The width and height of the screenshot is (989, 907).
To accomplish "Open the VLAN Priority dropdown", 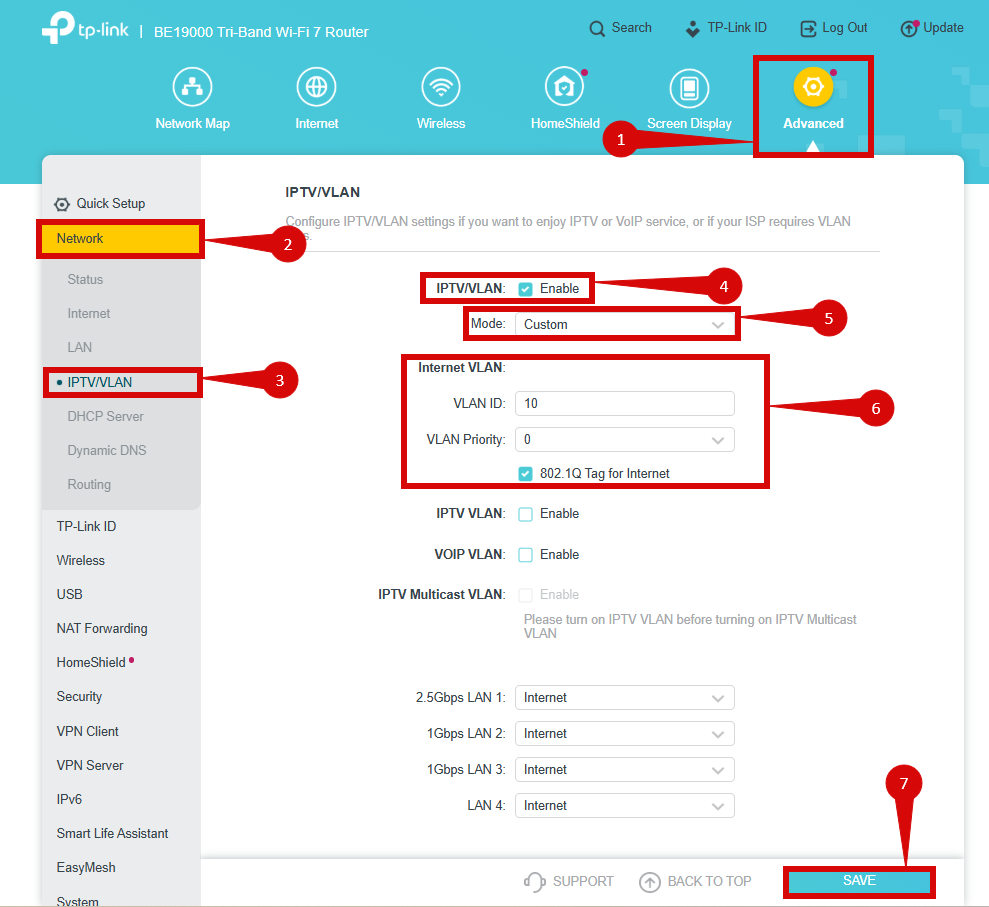I will 625,439.
